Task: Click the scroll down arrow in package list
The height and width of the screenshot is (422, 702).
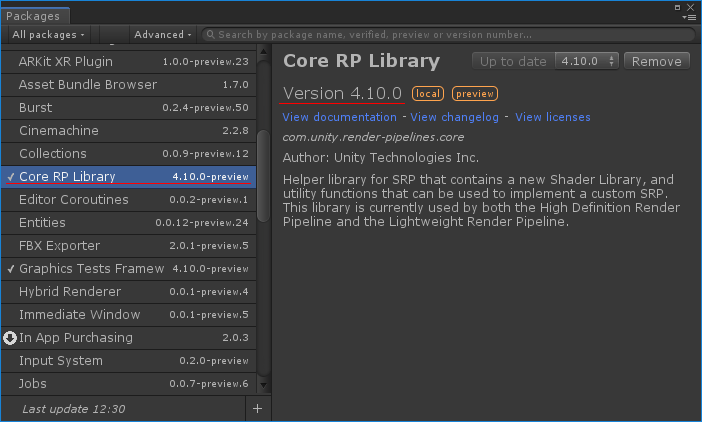Action: [263, 385]
